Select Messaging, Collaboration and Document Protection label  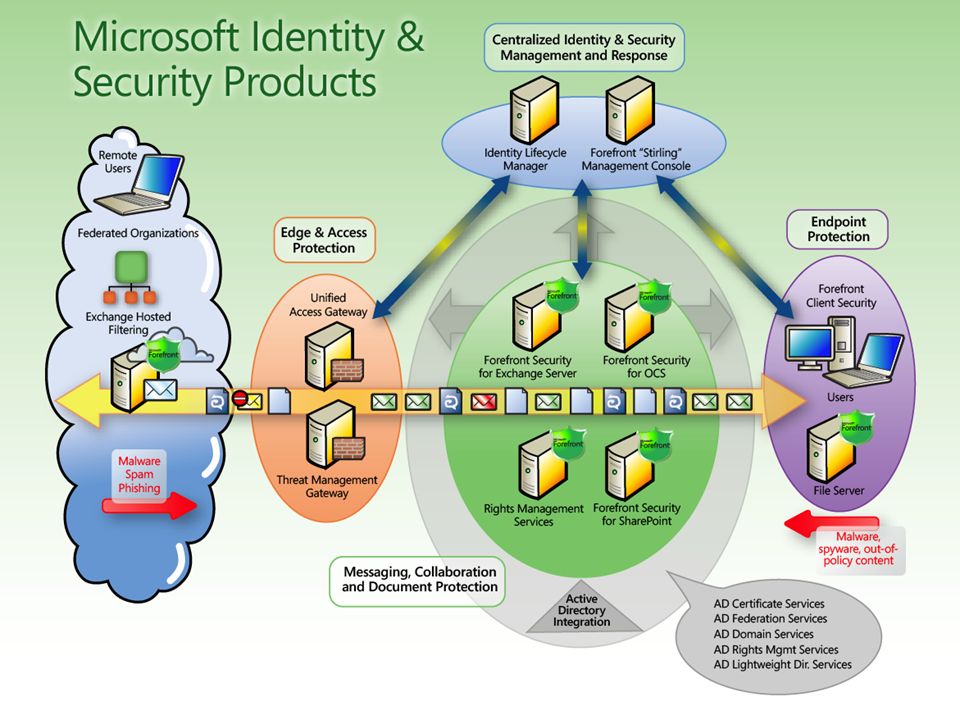pos(418,580)
